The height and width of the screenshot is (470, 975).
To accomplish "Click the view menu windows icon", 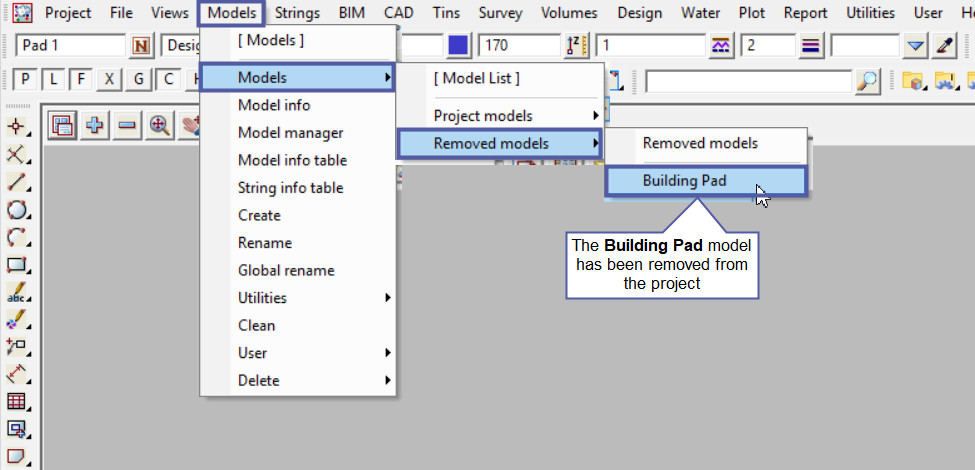I will pyautogui.click(x=62, y=125).
